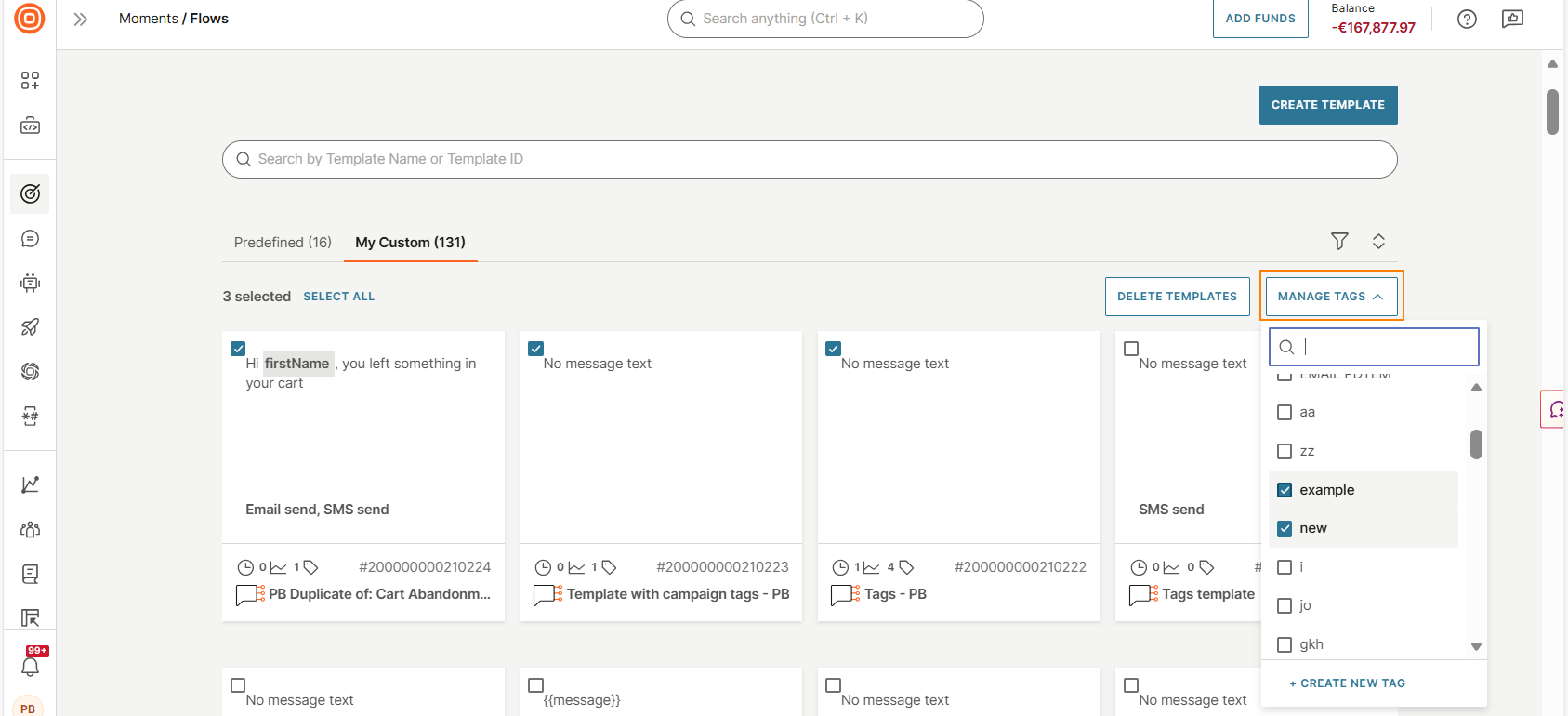Click the Balance amount -€167,877.97
This screenshot has width=1568, height=716.
pos(1373,28)
